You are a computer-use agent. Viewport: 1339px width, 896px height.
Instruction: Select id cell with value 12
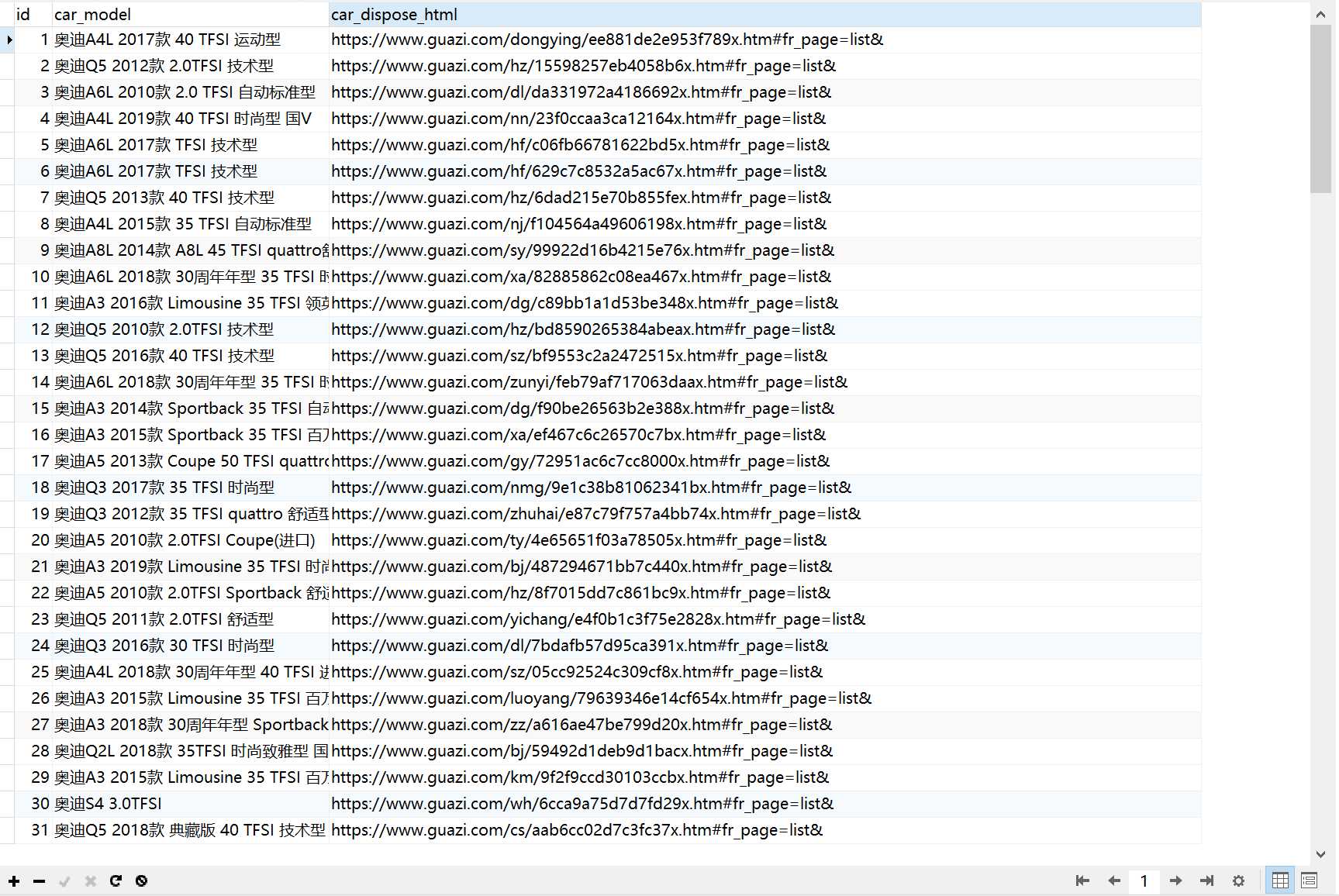coord(33,329)
